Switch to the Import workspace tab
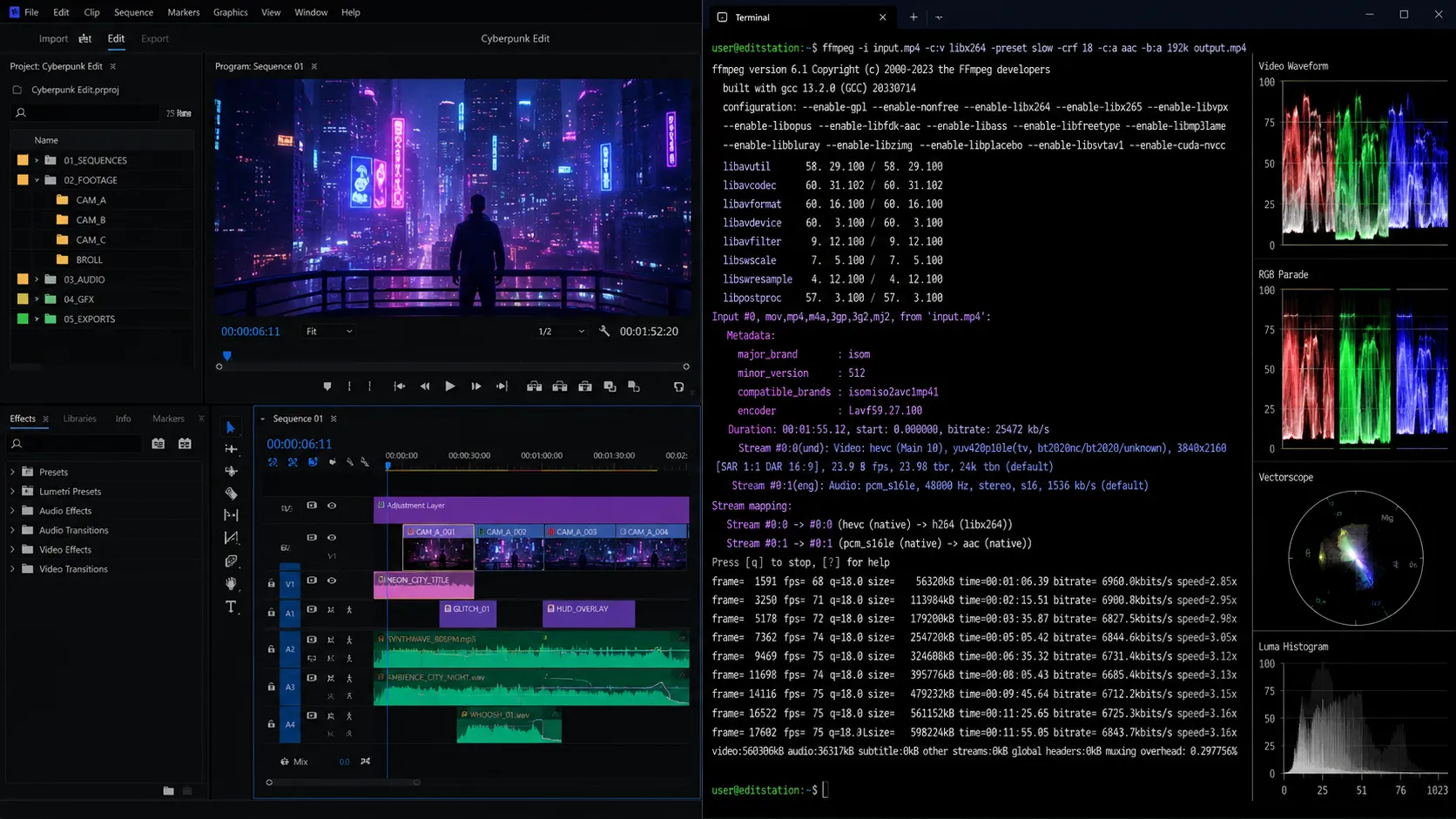 tap(53, 38)
